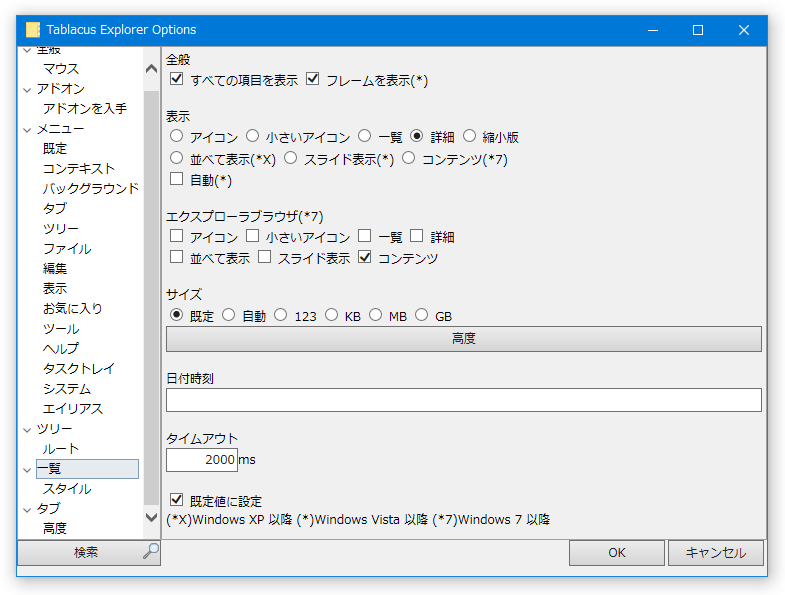Open マウス settings in tree
785x595 pixels.
point(61,69)
